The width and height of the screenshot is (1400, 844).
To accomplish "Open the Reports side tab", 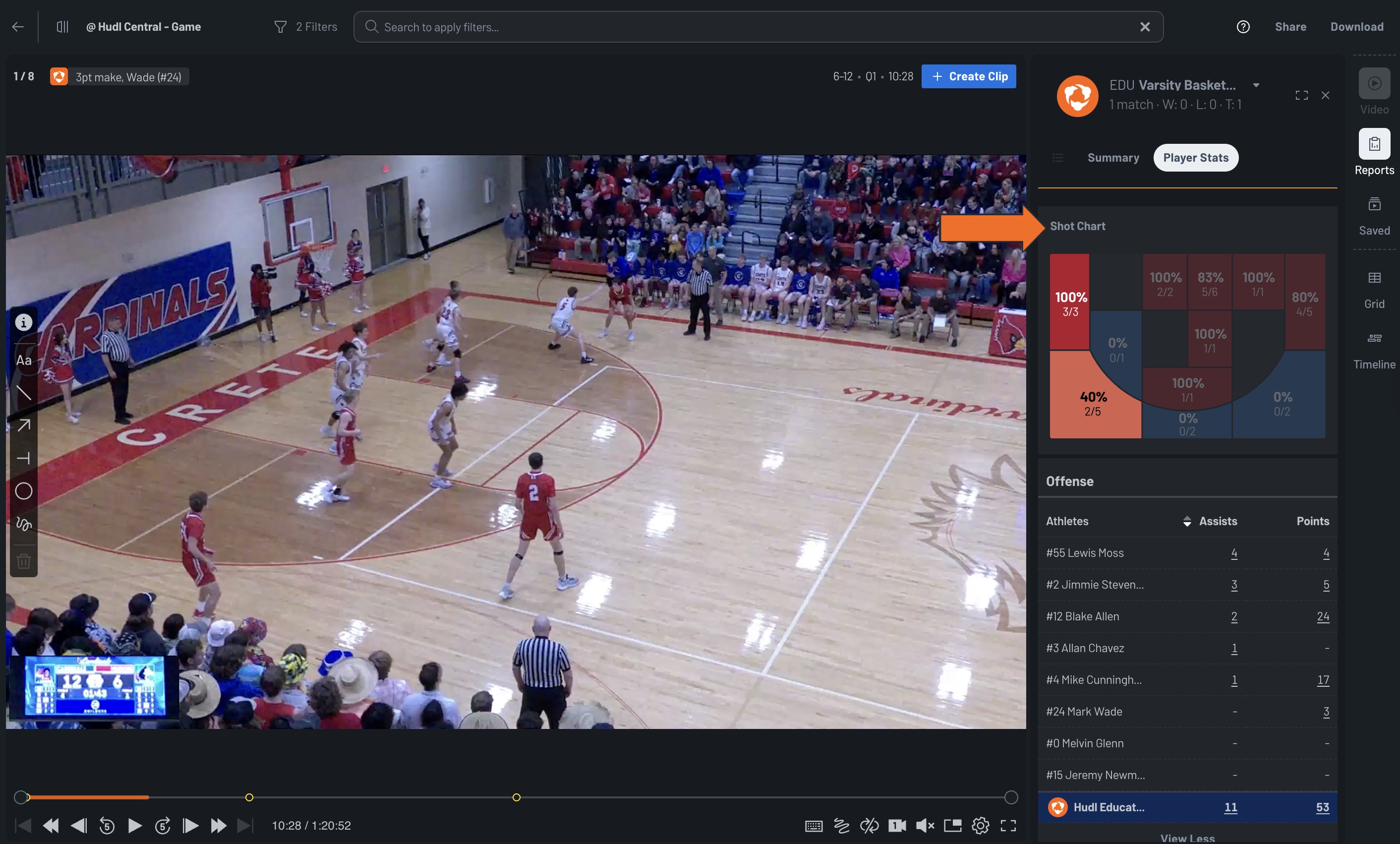I will pyautogui.click(x=1374, y=152).
